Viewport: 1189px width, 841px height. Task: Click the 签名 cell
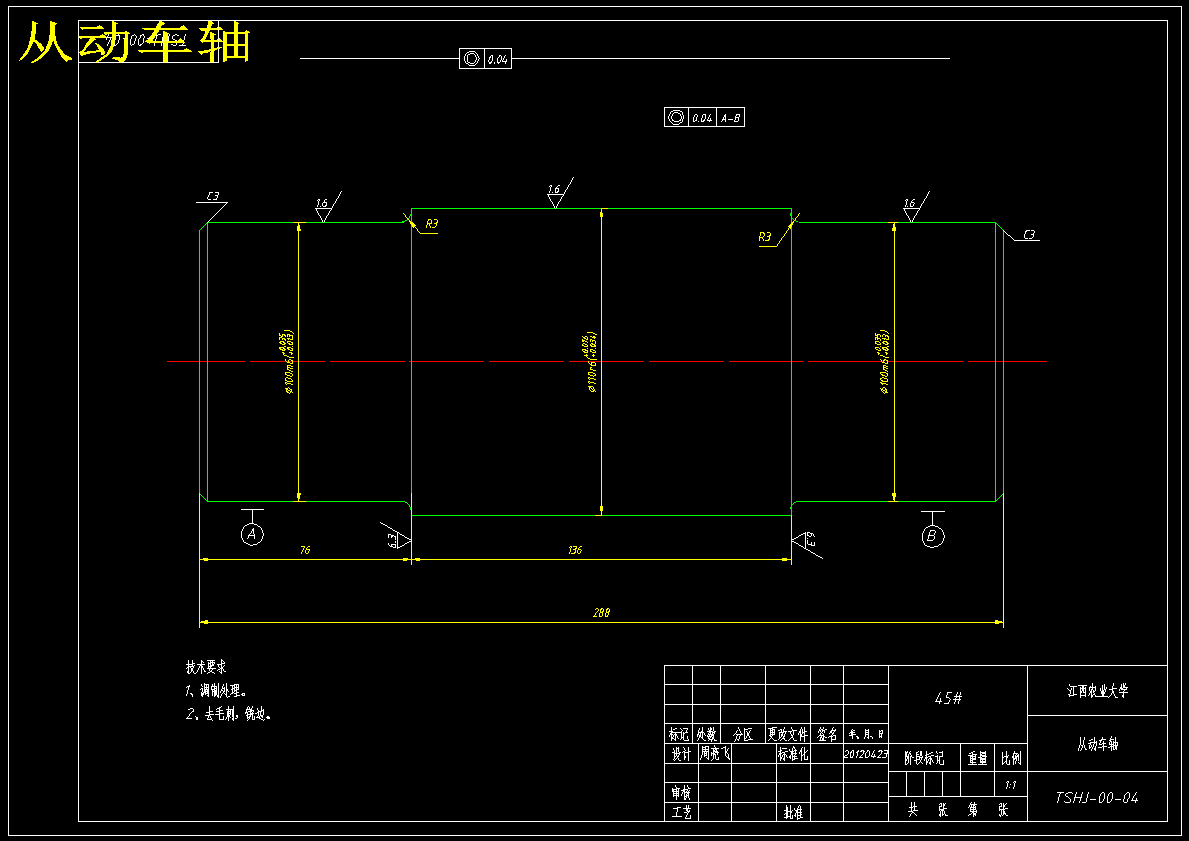click(827, 734)
